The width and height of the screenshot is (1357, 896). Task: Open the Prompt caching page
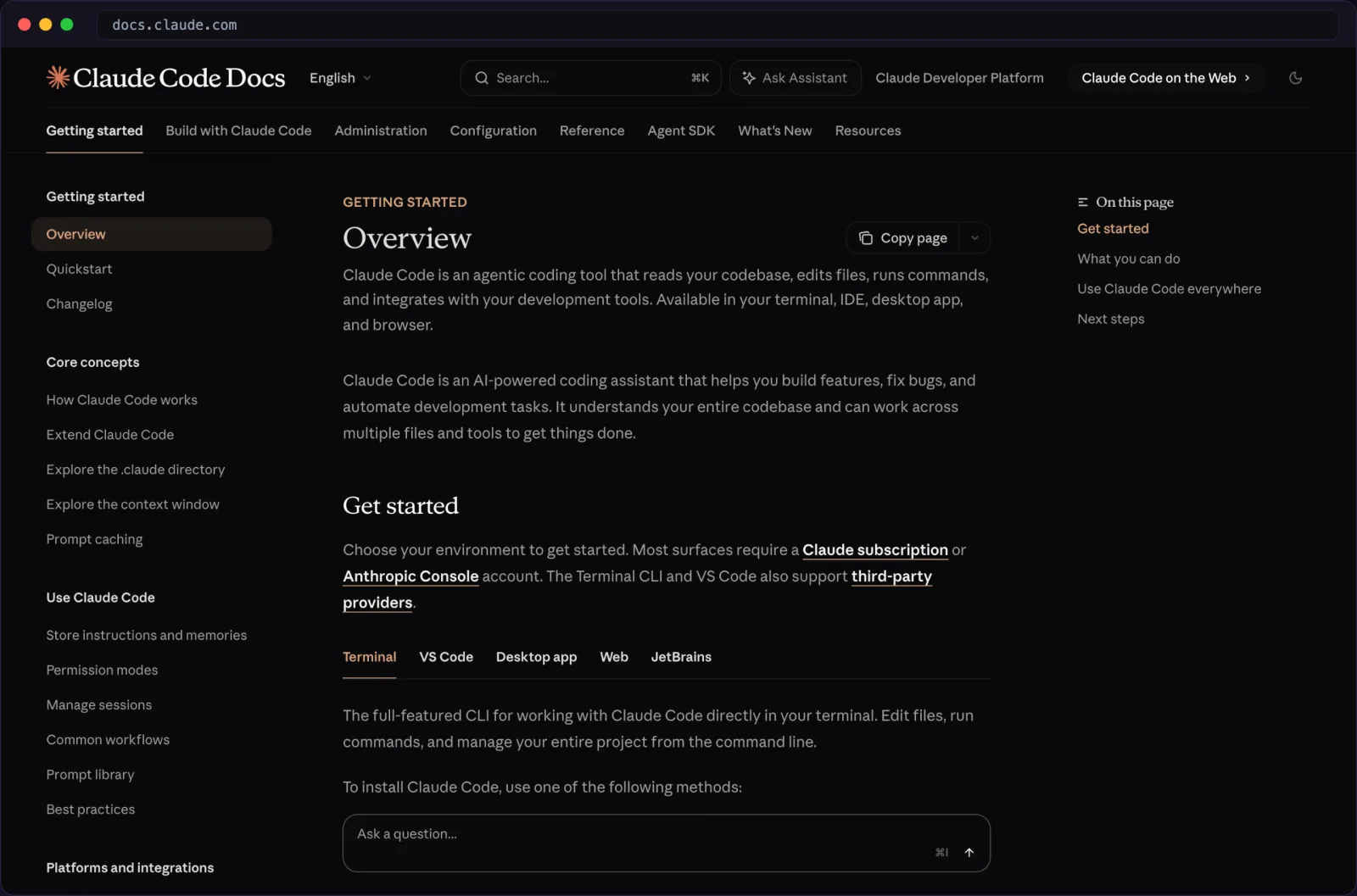pyautogui.click(x=94, y=539)
